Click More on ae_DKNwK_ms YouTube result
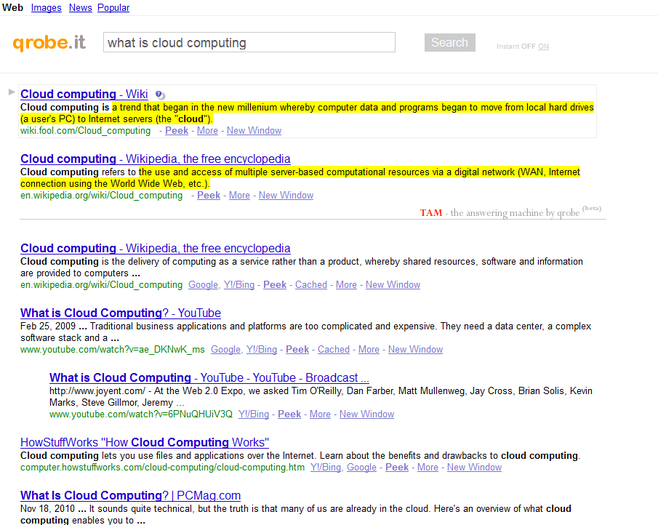658x525 pixels. click(x=369, y=349)
